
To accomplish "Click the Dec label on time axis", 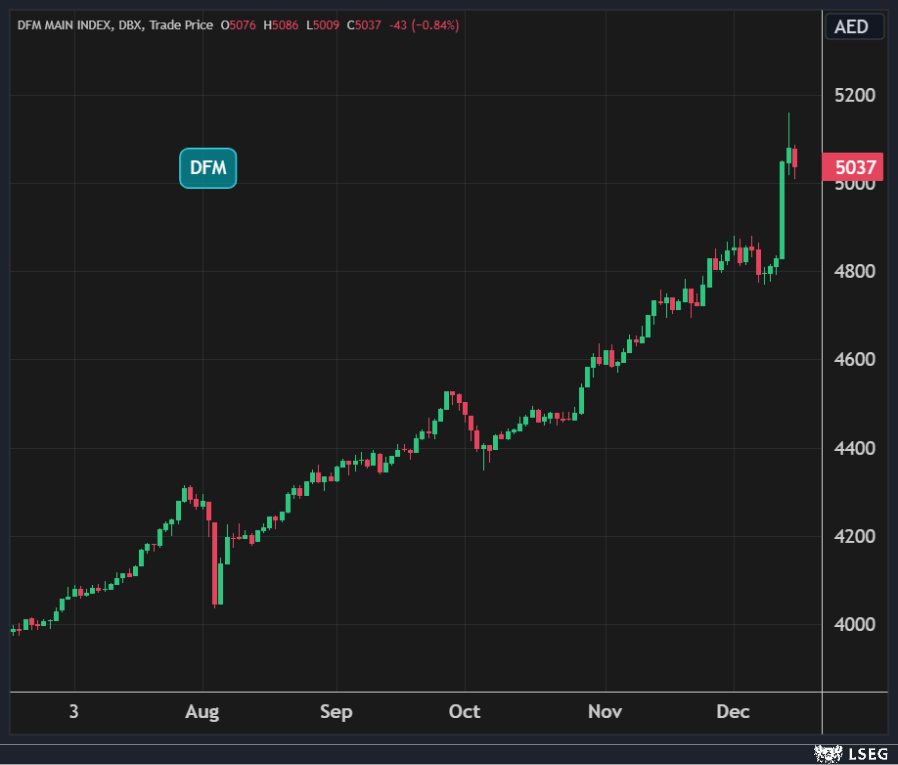I will click(733, 712).
